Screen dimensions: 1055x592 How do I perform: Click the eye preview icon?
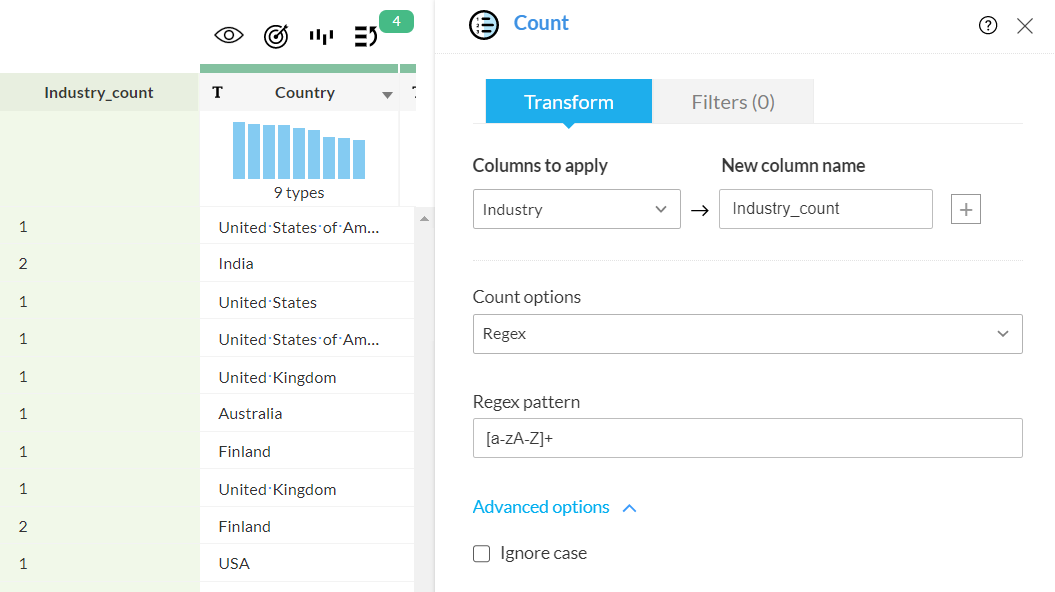[x=229, y=36]
